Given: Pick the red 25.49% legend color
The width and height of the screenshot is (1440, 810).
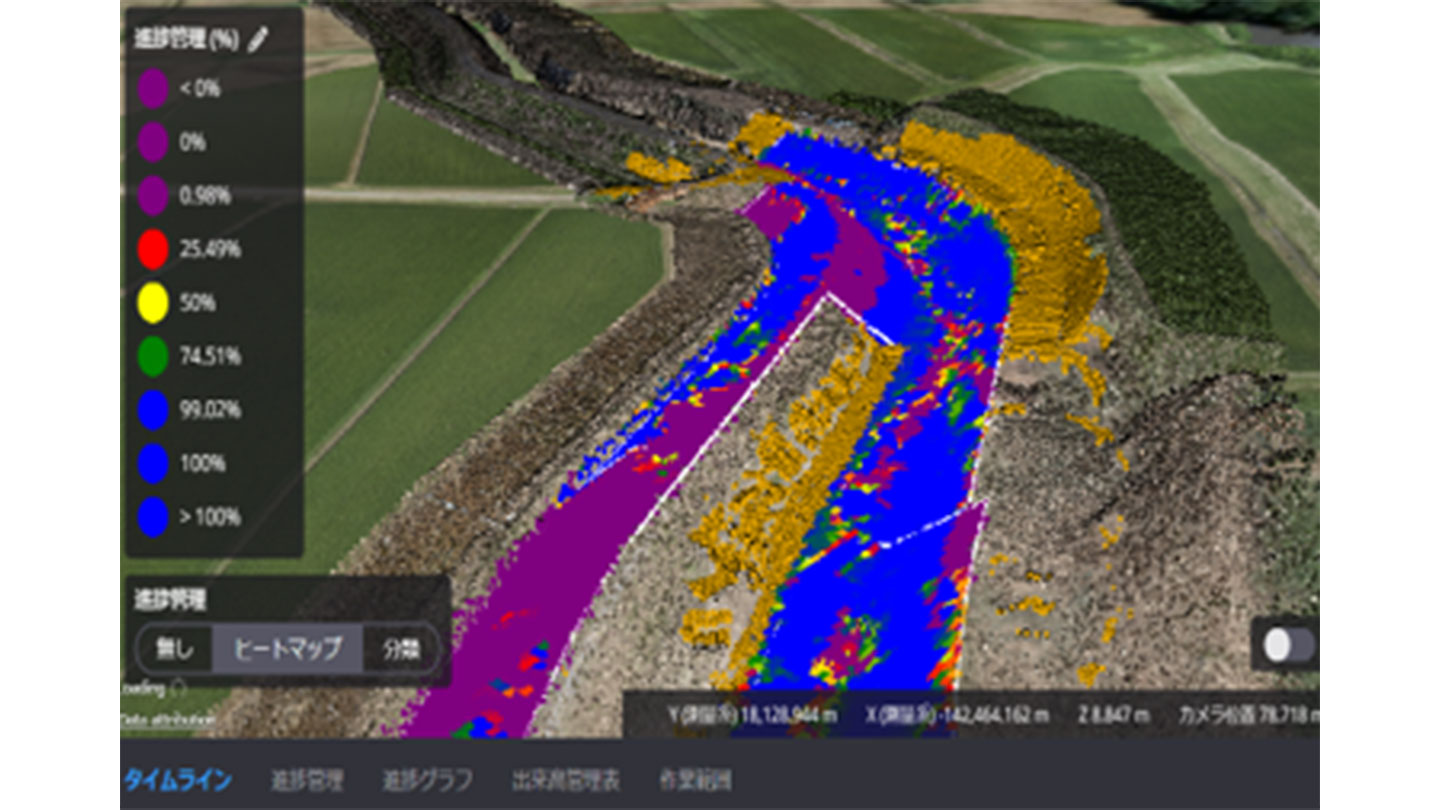Looking at the screenshot, I should click(152, 250).
